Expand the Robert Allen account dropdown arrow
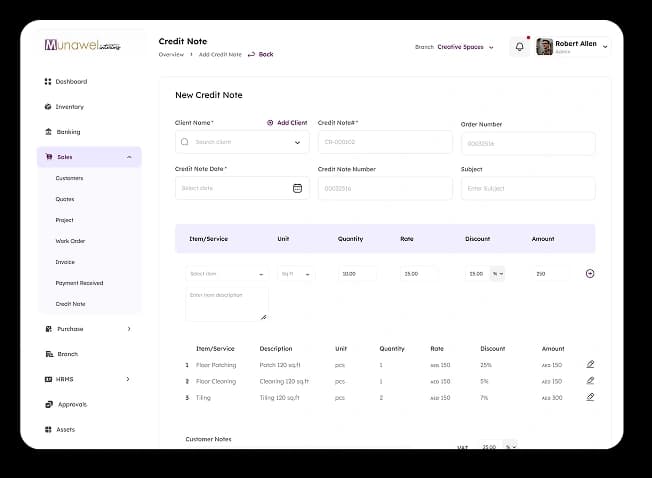Viewport: 652px width, 478px height. click(605, 47)
